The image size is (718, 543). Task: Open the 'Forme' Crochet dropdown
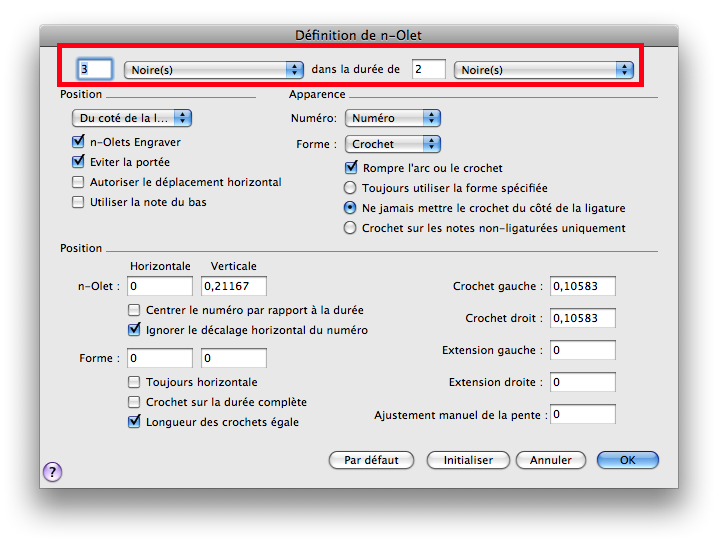392,144
